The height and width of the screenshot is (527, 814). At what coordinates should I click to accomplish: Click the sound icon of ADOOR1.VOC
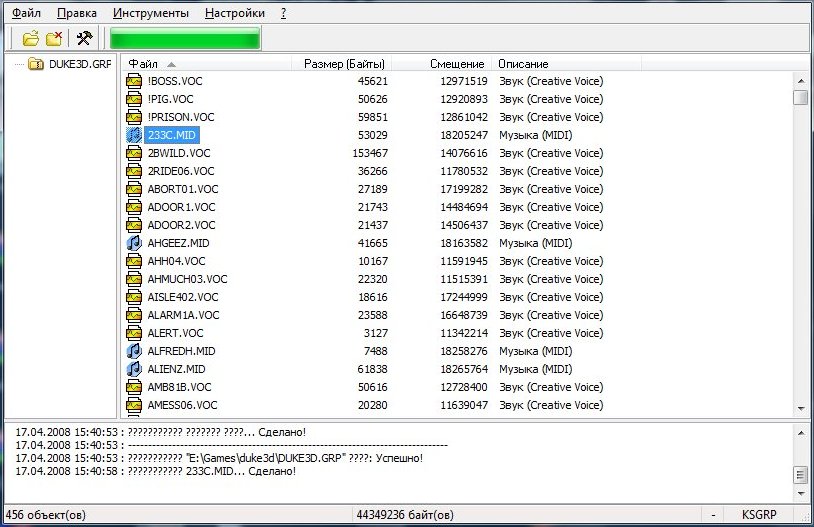point(134,207)
